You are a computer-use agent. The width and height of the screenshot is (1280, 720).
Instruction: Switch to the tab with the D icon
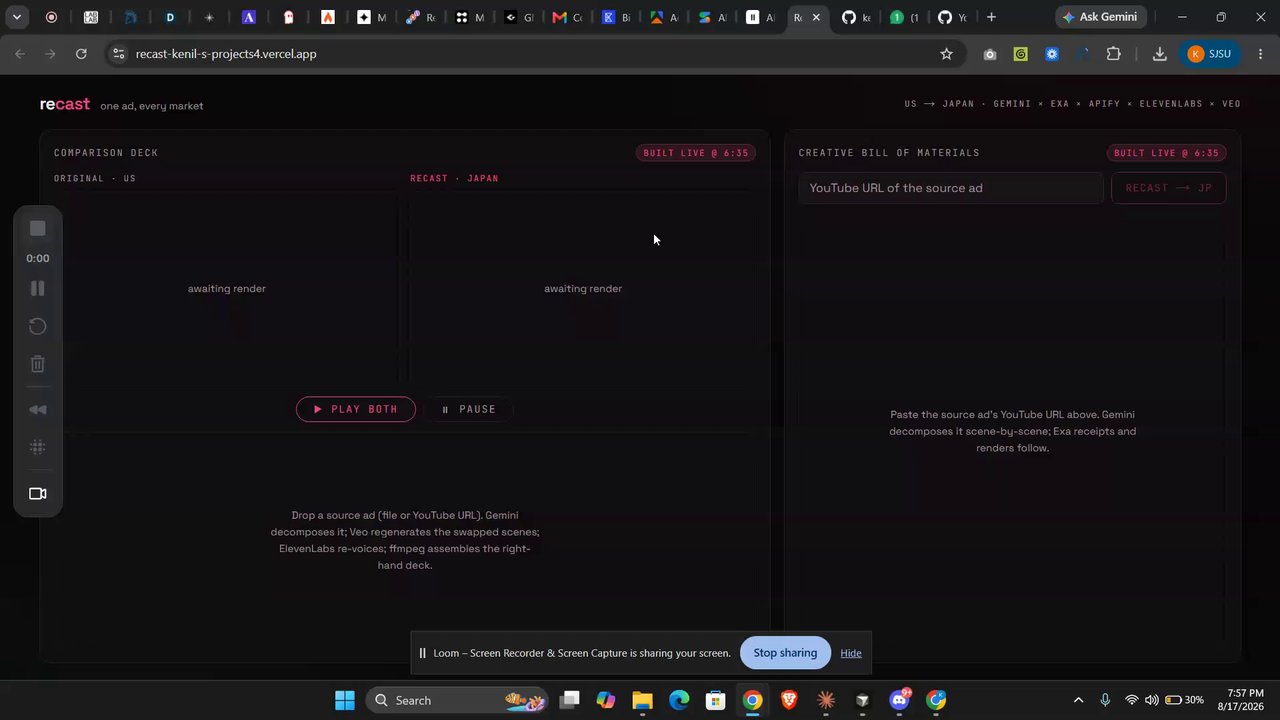(170, 17)
